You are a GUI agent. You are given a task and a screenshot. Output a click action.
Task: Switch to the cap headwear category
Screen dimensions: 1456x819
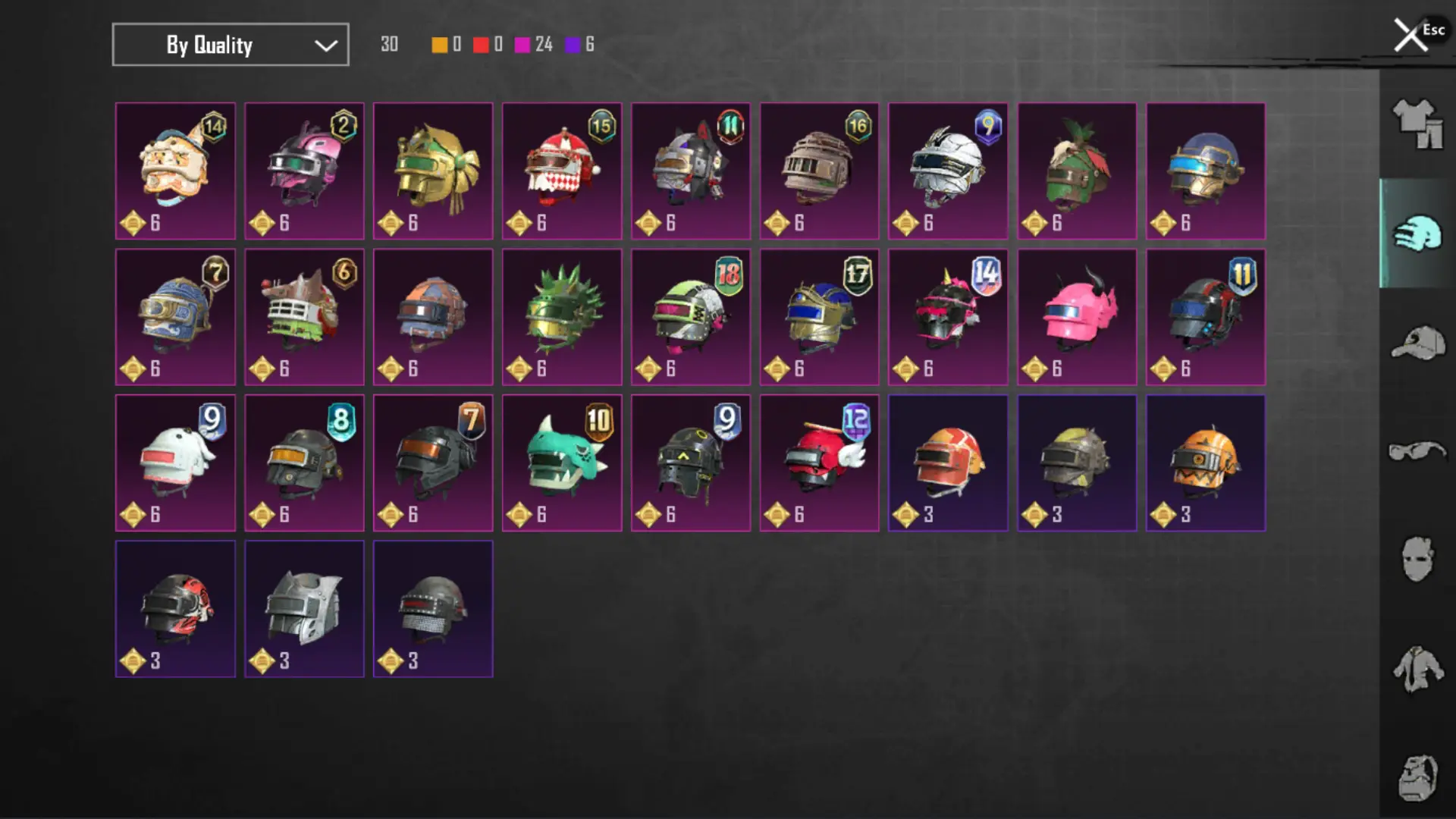click(x=1417, y=344)
